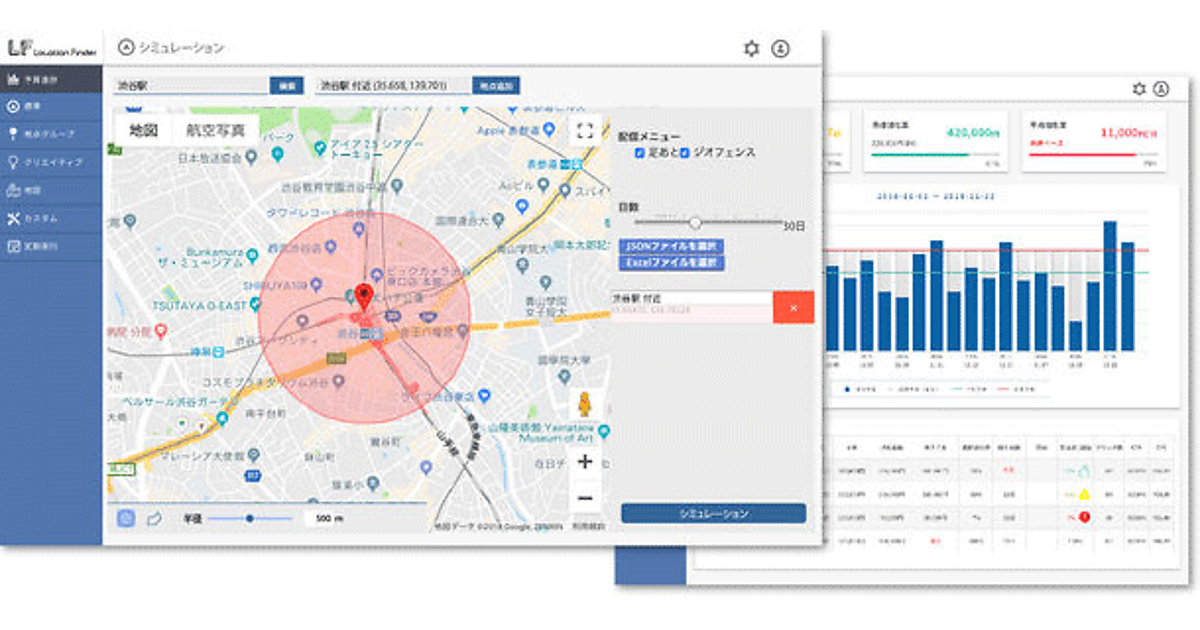Image resolution: width=1200 pixels, height=630 pixels.
Task: Remove 渋谷駅 付近 entry with red X
Action: click(793, 308)
